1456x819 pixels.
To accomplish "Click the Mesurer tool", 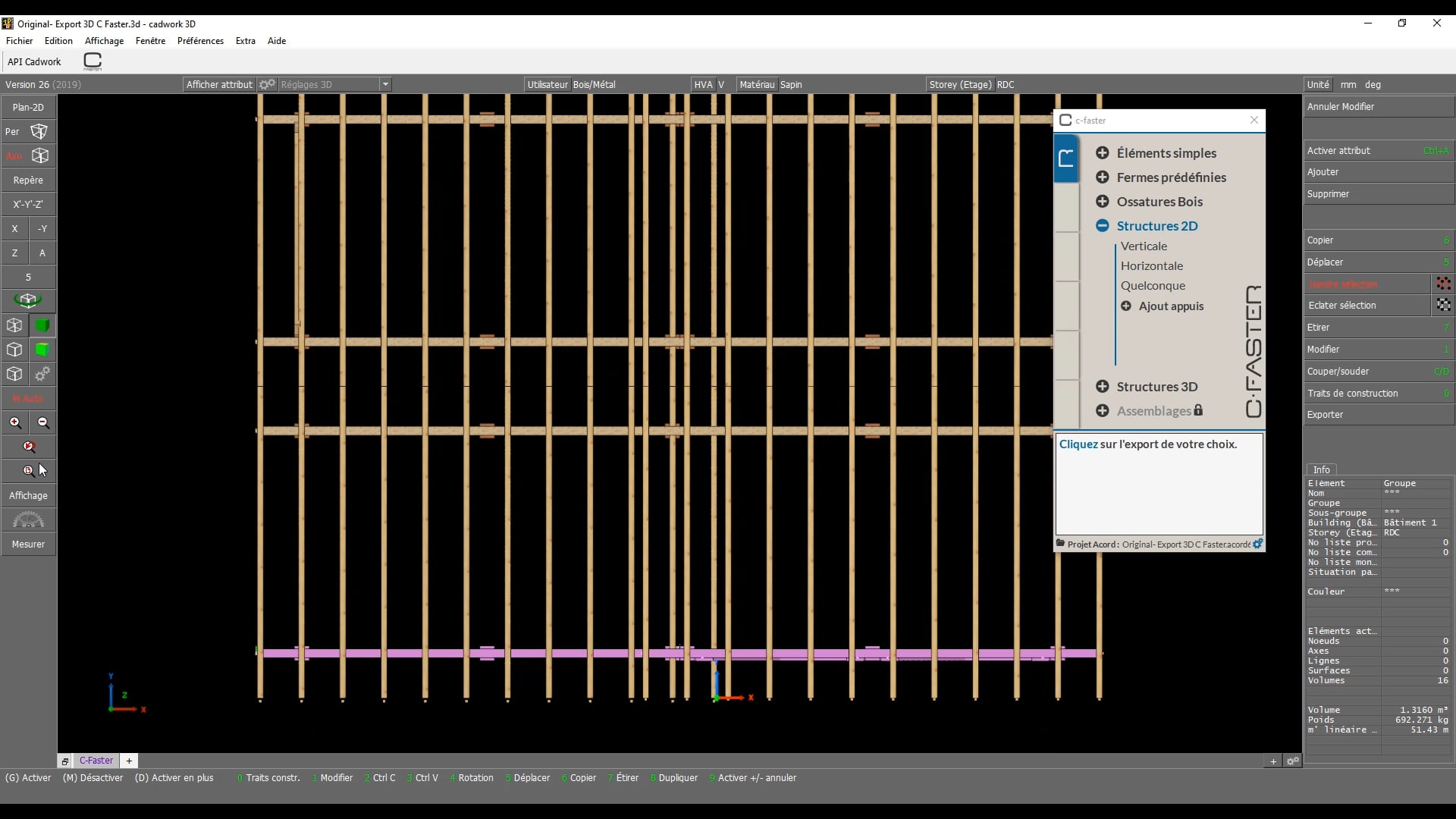I will click(x=27, y=544).
